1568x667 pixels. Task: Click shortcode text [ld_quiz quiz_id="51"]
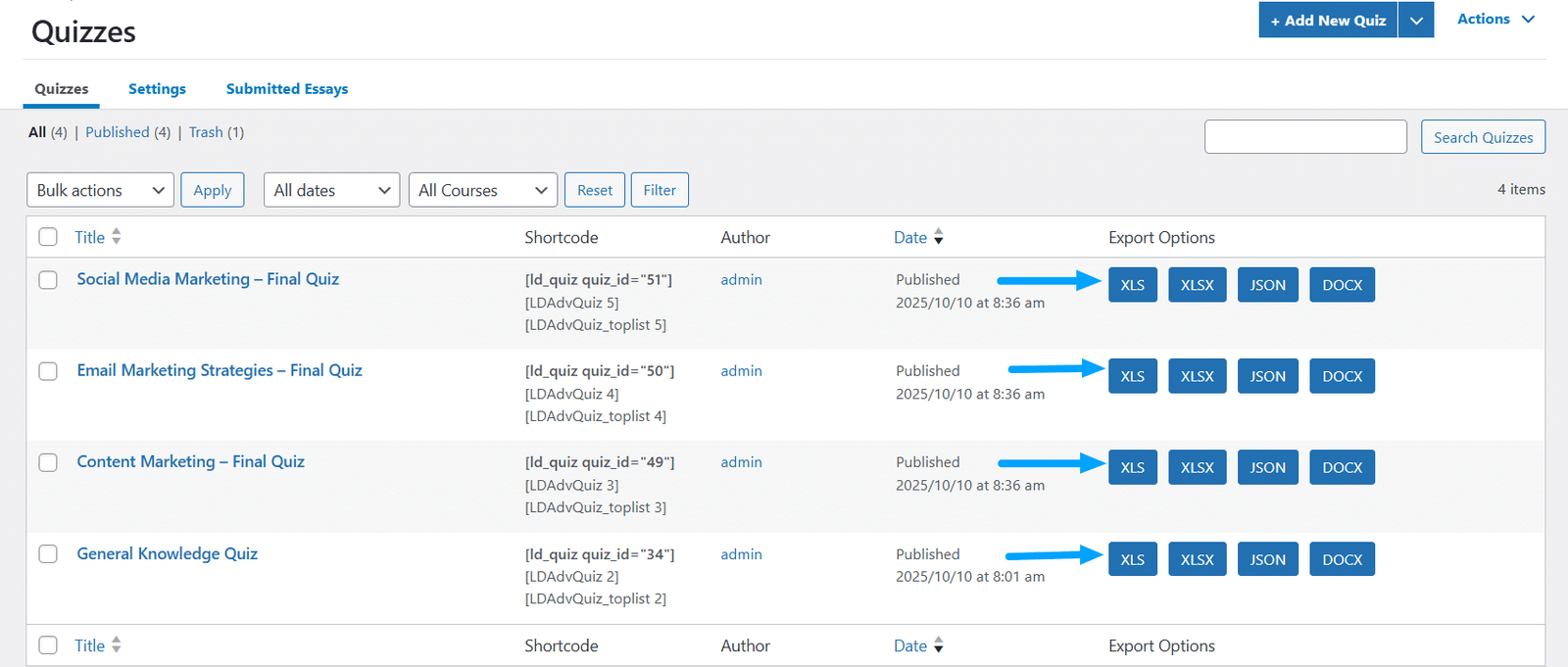(599, 280)
